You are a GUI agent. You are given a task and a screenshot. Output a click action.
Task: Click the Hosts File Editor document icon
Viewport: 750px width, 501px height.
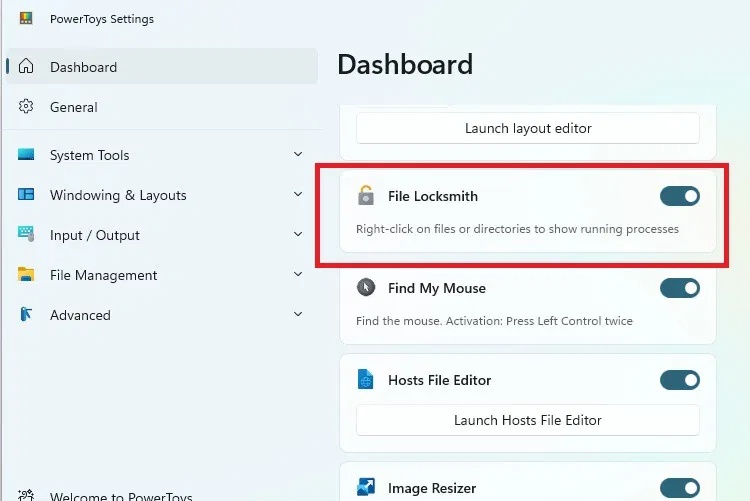click(366, 379)
